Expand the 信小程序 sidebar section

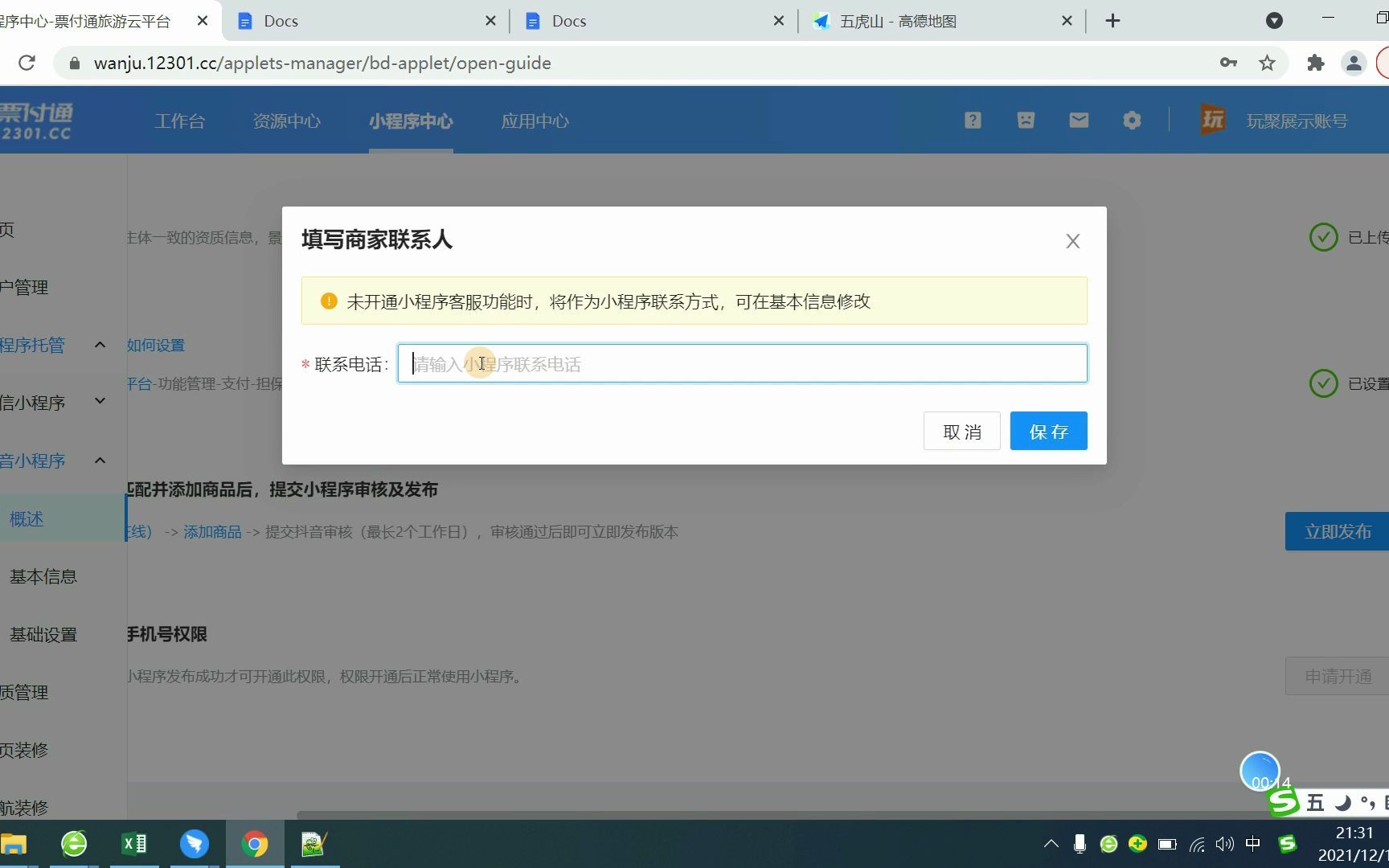tap(100, 401)
